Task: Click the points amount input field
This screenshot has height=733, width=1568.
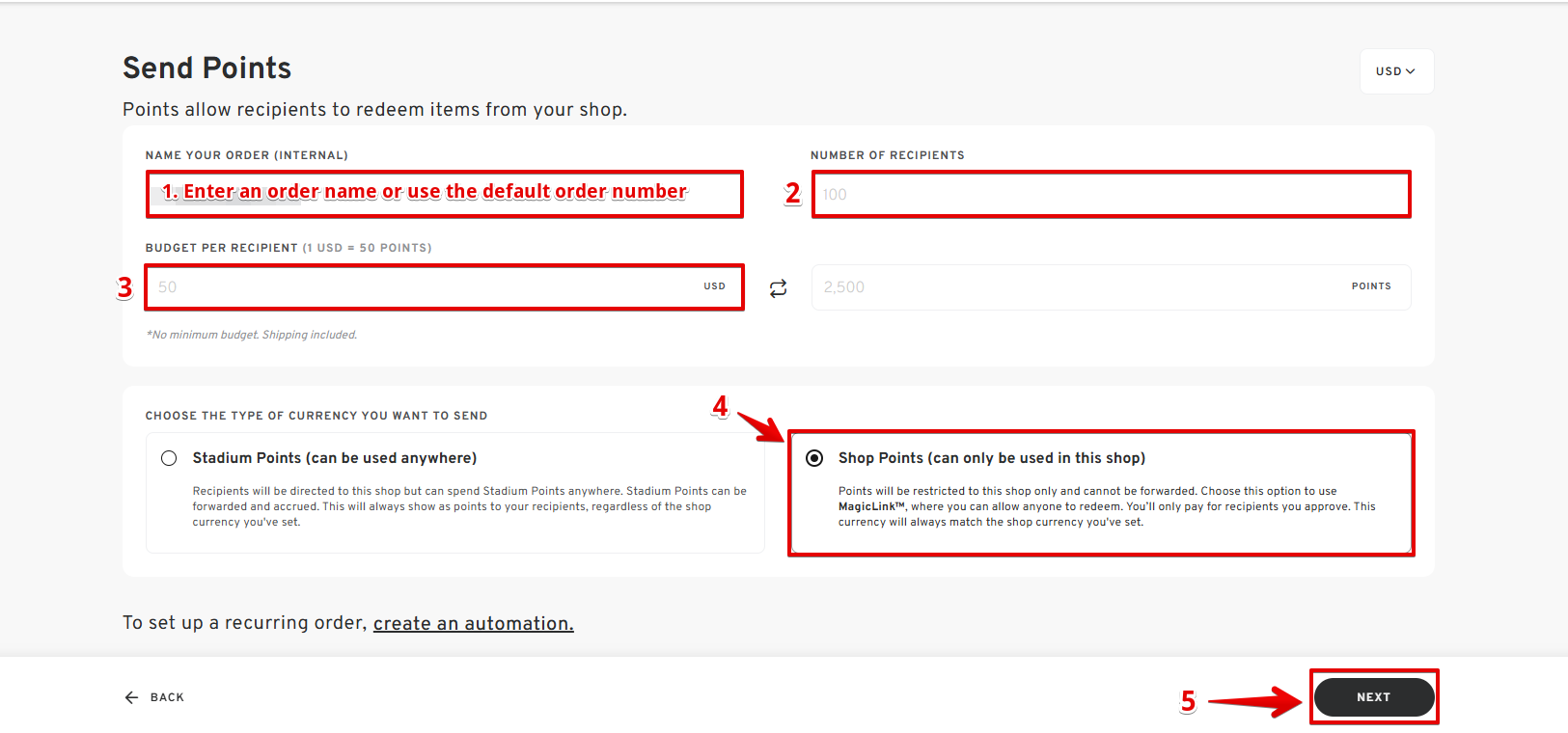Action: 1071,287
